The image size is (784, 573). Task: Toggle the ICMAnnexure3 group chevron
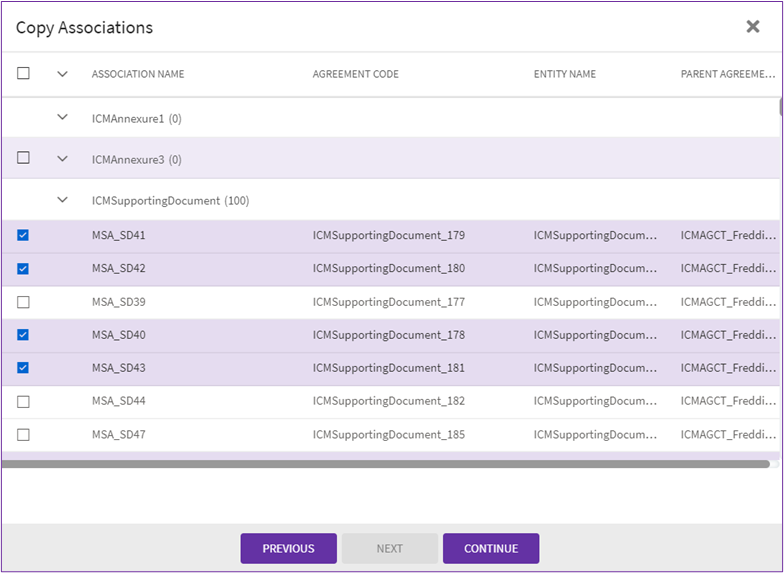[62, 158]
